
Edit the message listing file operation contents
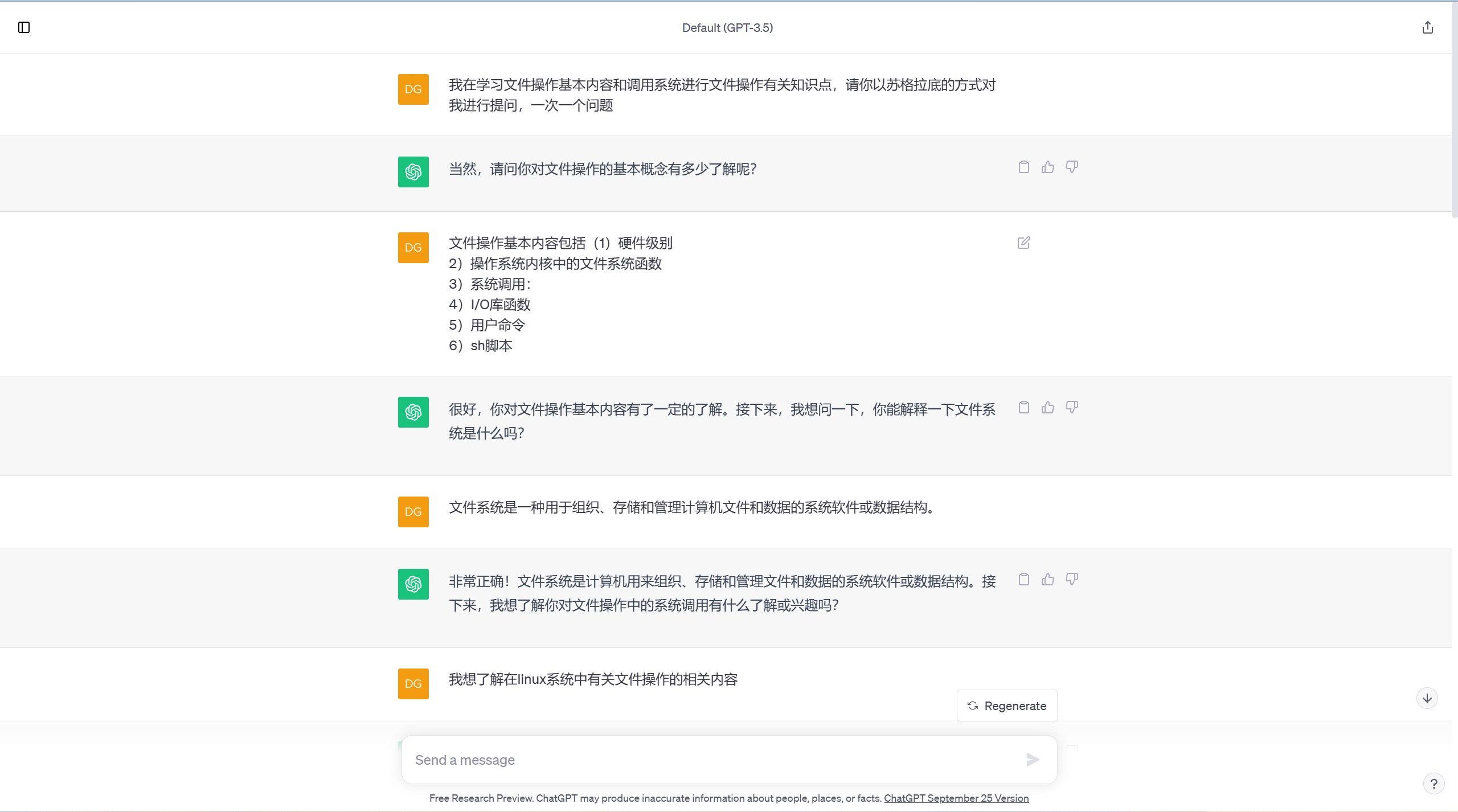[x=1023, y=243]
